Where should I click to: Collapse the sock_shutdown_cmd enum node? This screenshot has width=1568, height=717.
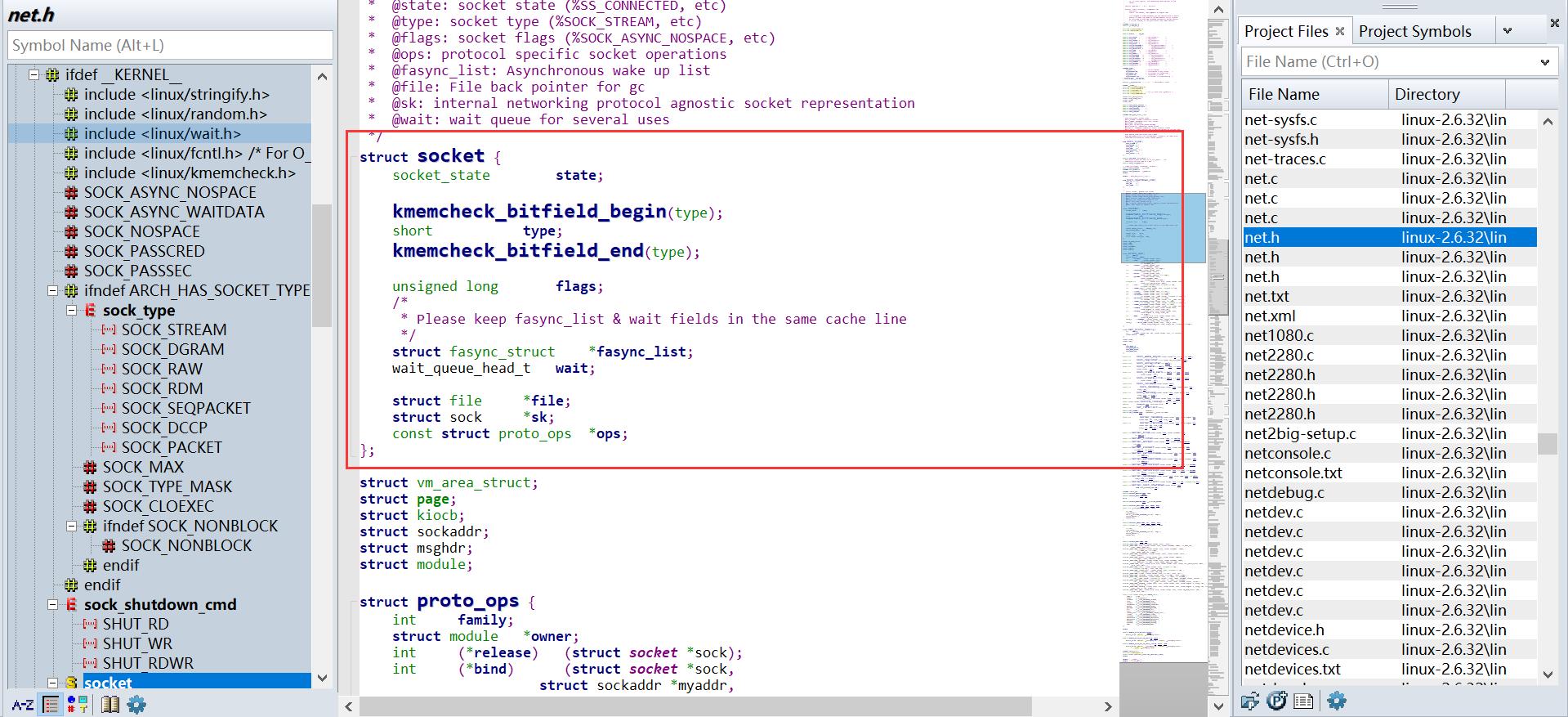coord(52,604)
